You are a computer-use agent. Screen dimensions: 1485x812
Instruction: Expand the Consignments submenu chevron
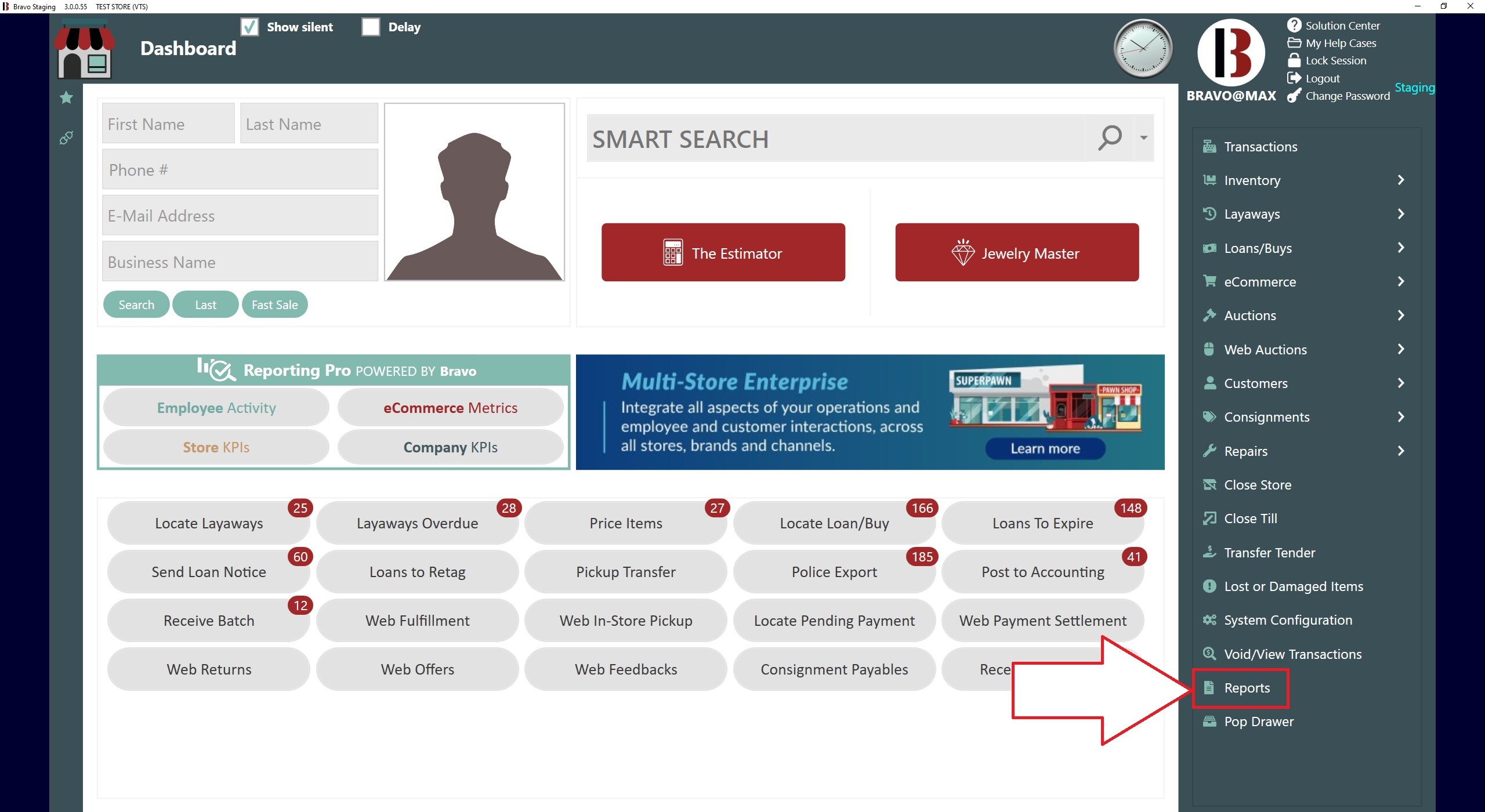tap(1401, 416)
